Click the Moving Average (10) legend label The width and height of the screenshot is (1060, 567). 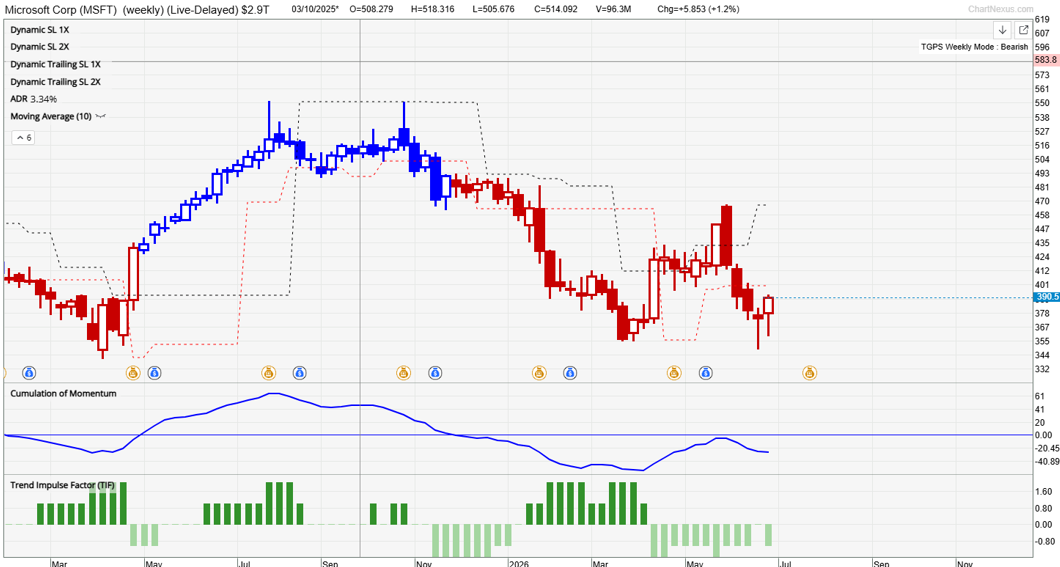pos(51,116)
